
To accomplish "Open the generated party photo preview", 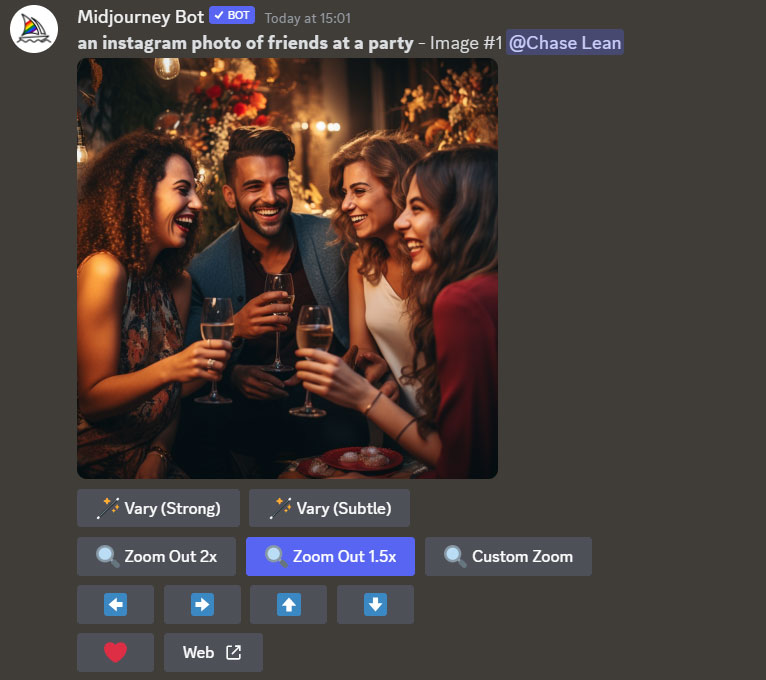I will (287, 268).
